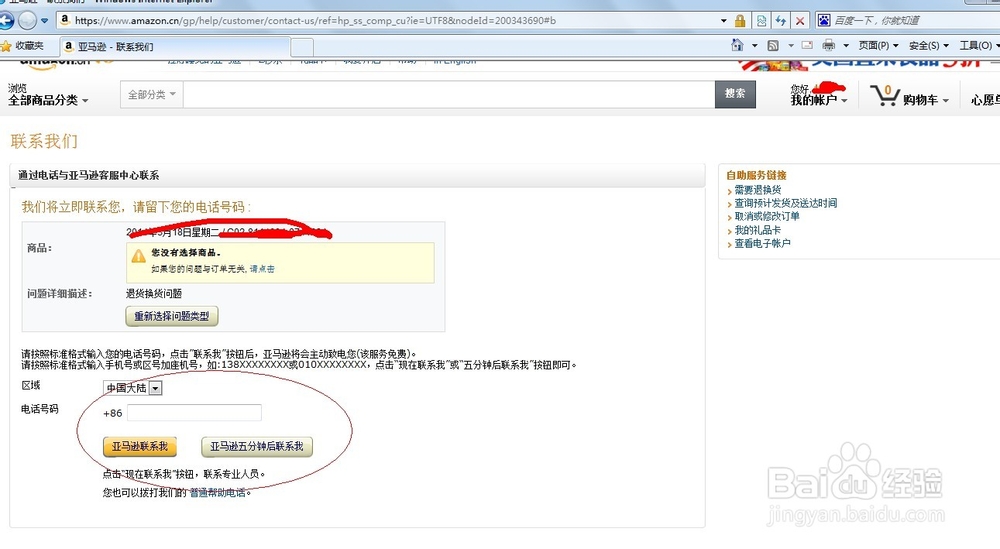Image resolution: width=1000 pixels, height=549 pixels.
Task: Select the 亚马逊 - 联系我们 browser tab
Action: click(175, 47)
